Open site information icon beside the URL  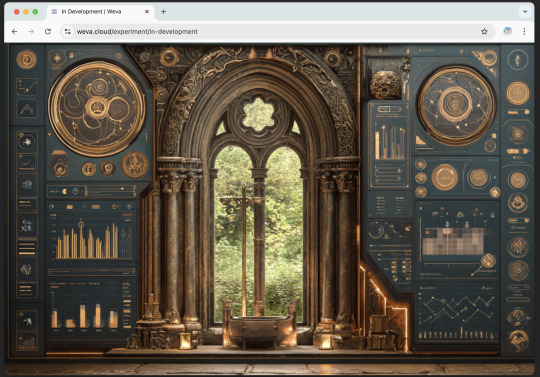coord(68,31)
